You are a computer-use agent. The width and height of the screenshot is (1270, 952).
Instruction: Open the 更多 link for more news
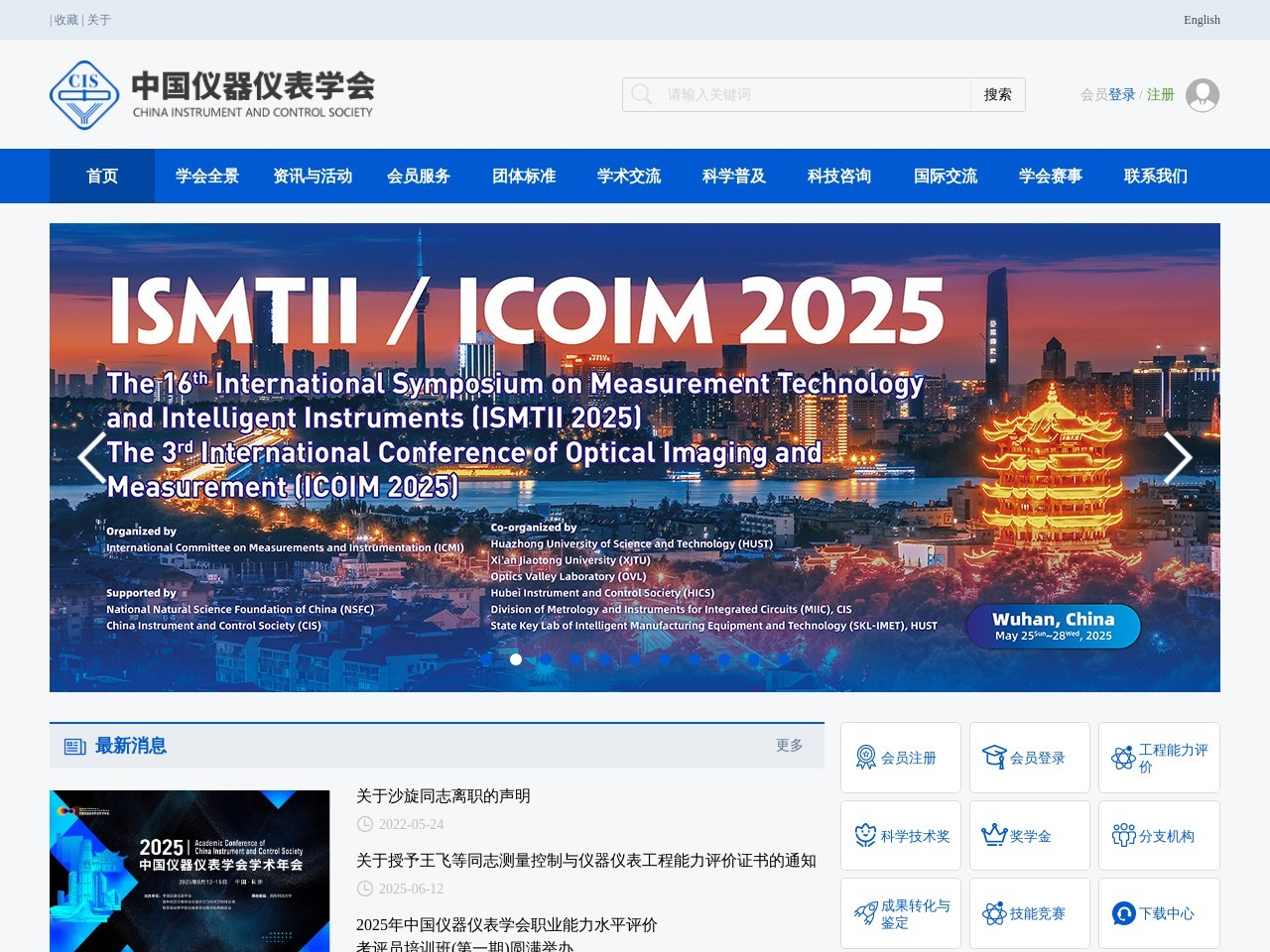(x=789, y=745)
